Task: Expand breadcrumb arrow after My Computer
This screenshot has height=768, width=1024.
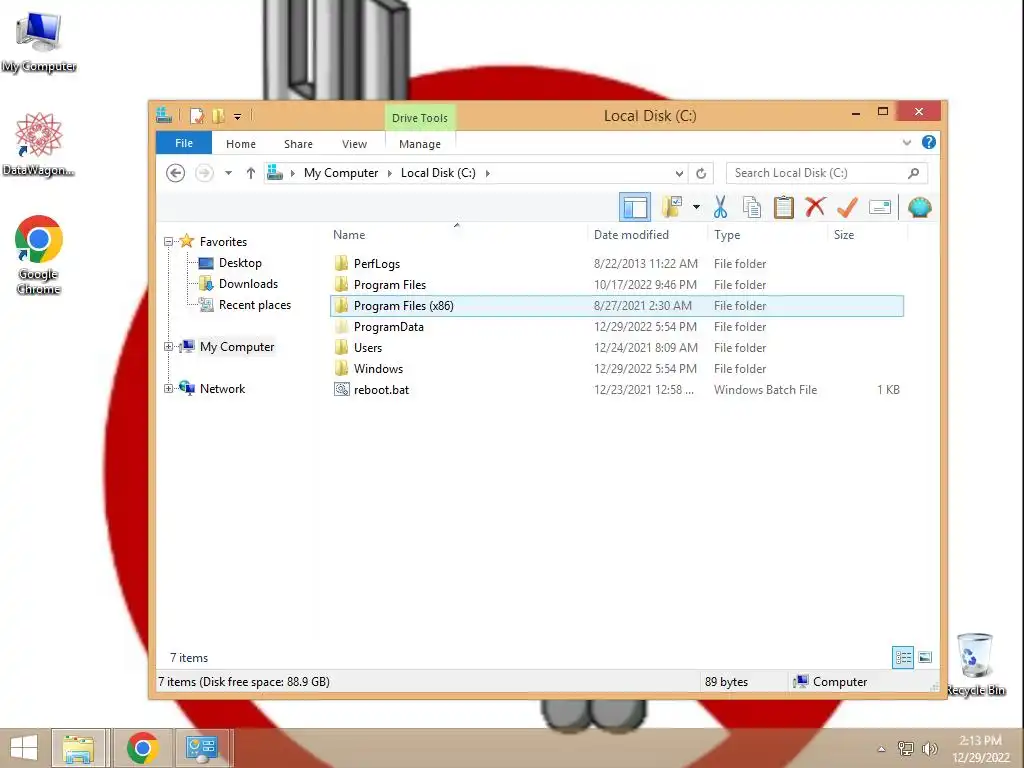Action: pyautogui.click(x=389, y=173)
